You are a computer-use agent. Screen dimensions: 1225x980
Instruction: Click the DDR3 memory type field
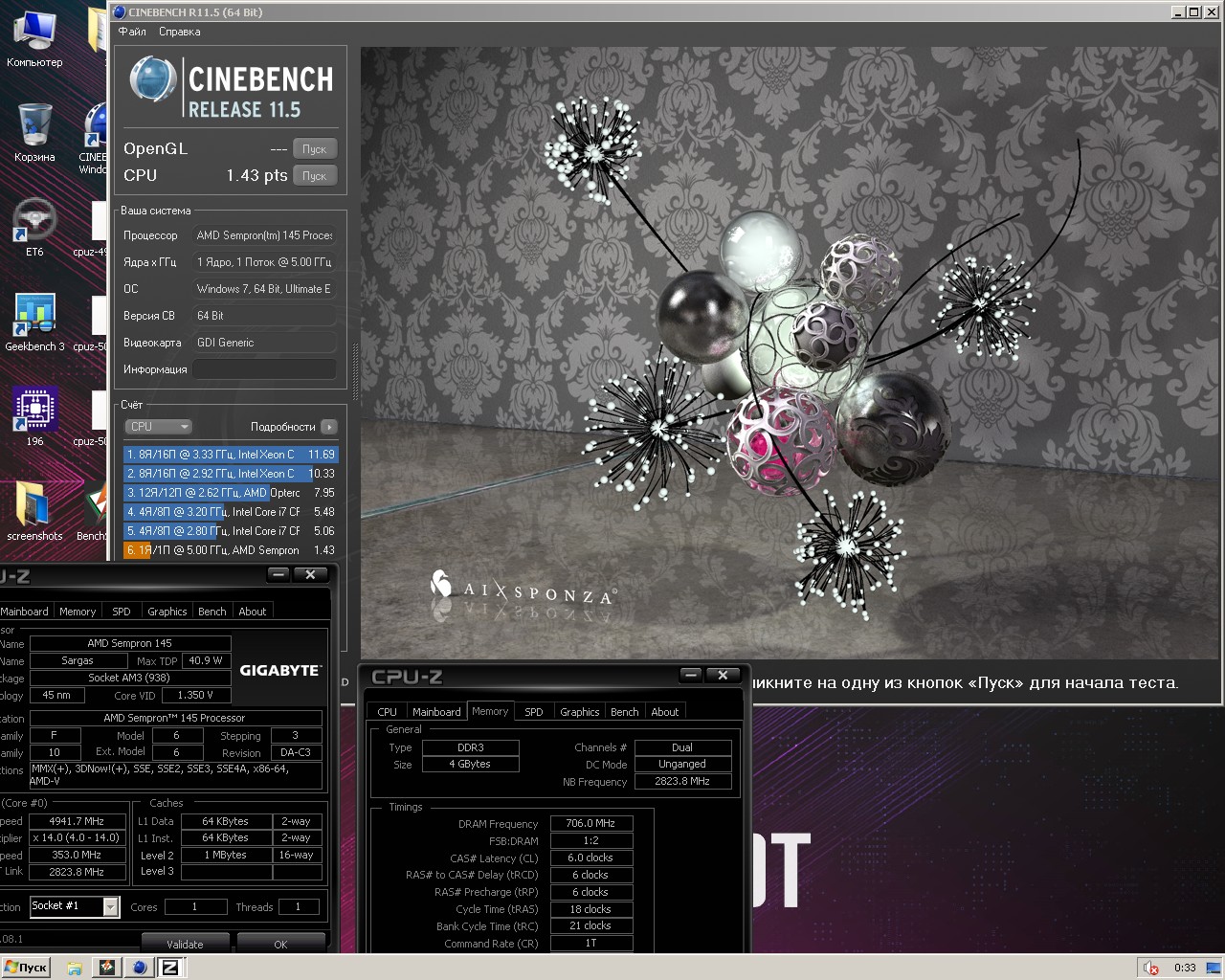point(471,747)
